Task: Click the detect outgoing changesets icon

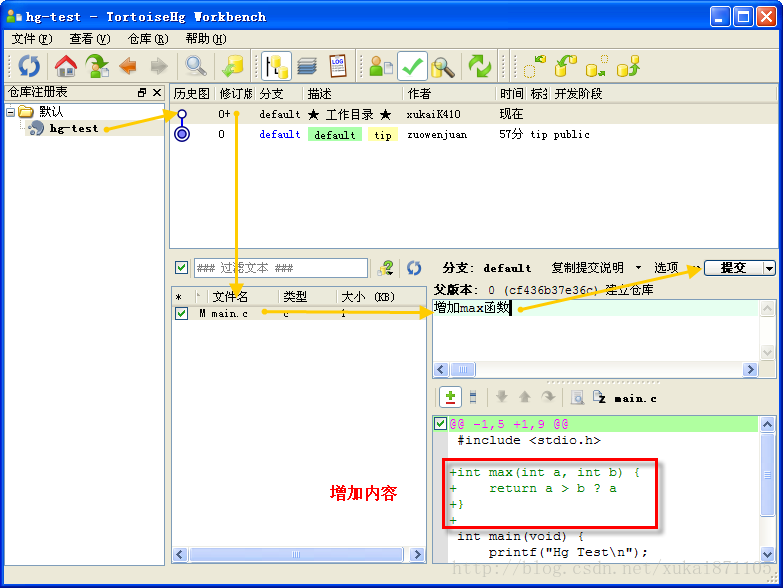Action: point(597,65)
